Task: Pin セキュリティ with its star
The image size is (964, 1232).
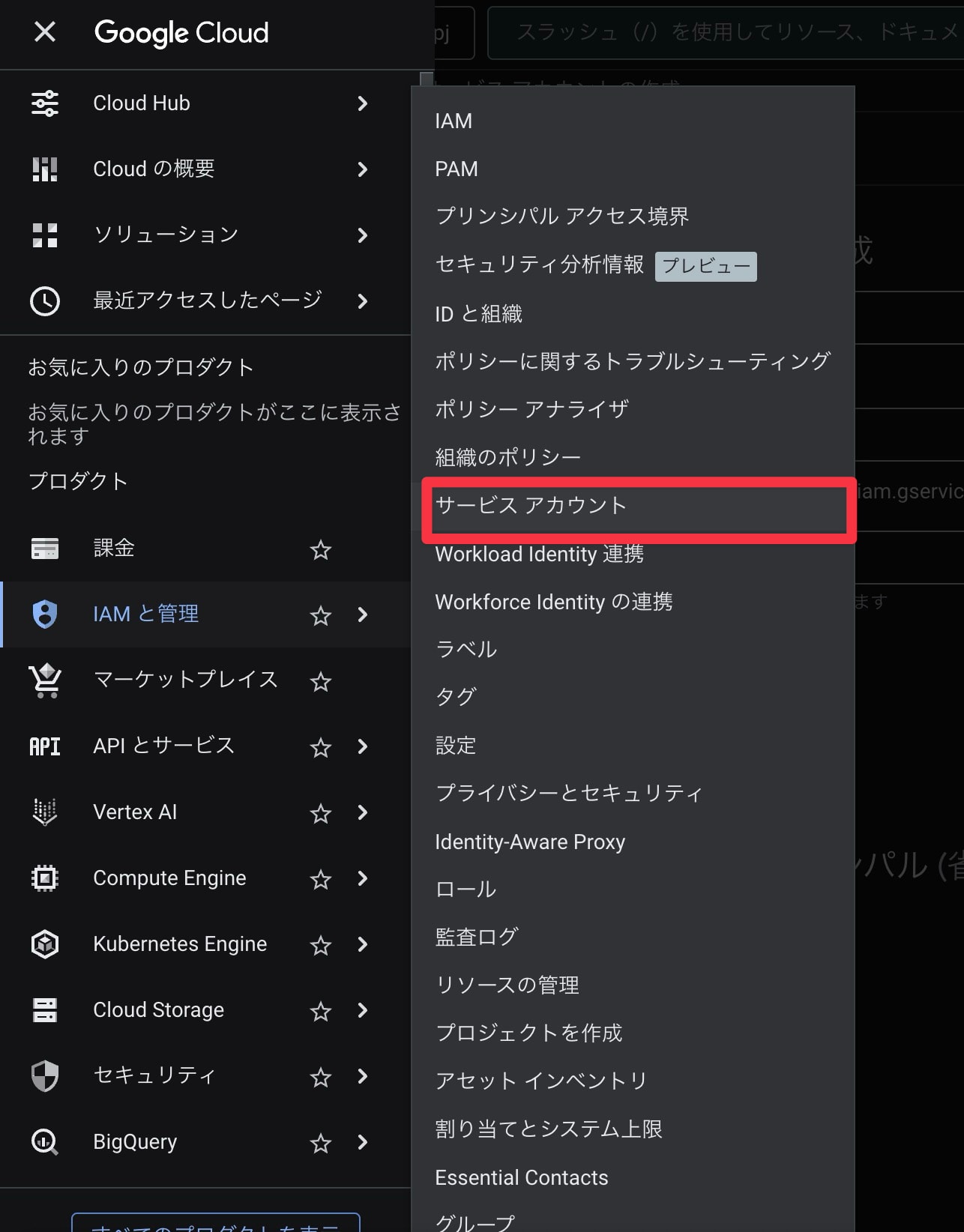Action: (x=321, y=1078)
